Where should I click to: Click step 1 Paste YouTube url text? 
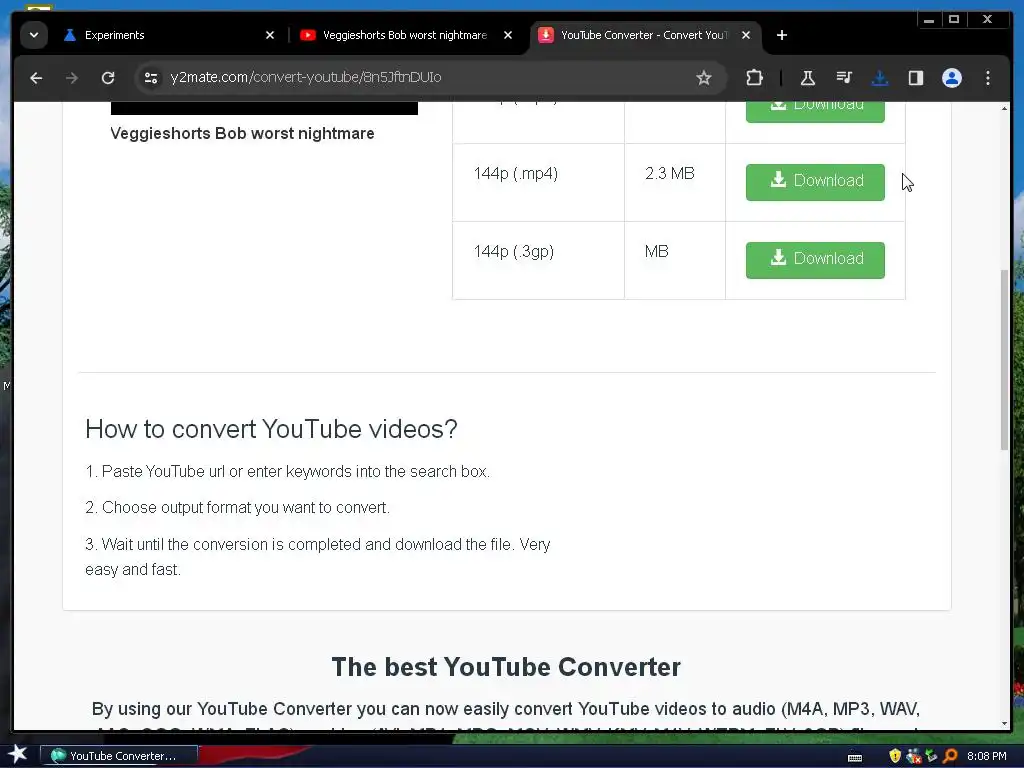[287, 472]
